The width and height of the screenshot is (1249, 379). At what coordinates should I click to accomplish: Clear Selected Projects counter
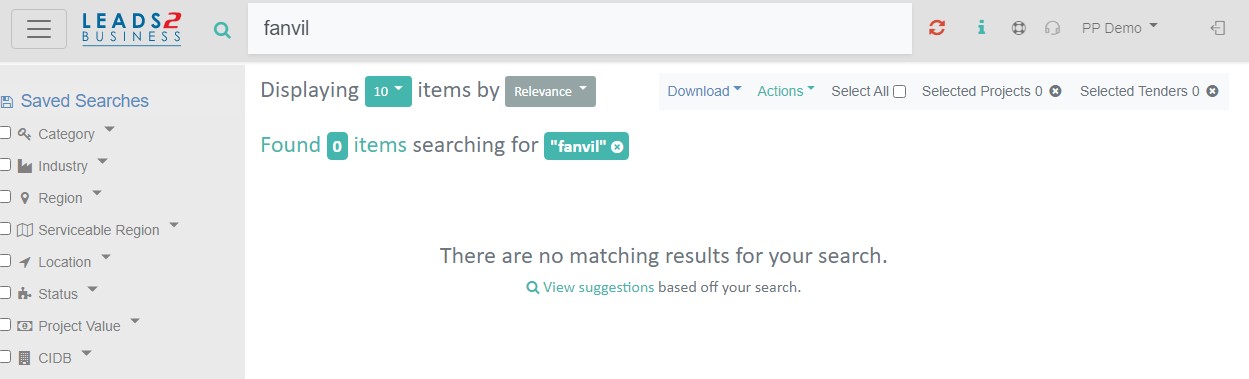click(x=1056, y=91)
